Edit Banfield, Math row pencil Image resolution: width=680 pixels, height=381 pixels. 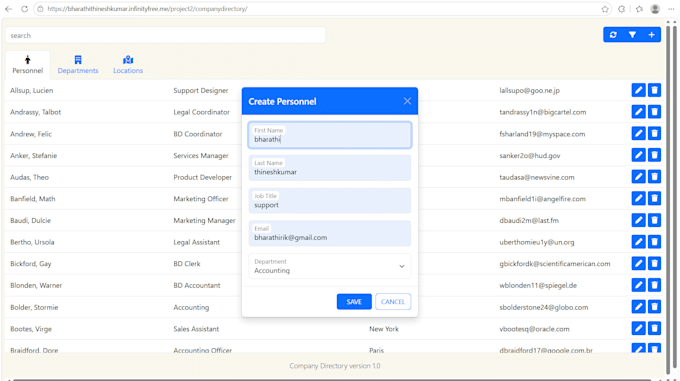pyautogui.click(x=638, y=199)
